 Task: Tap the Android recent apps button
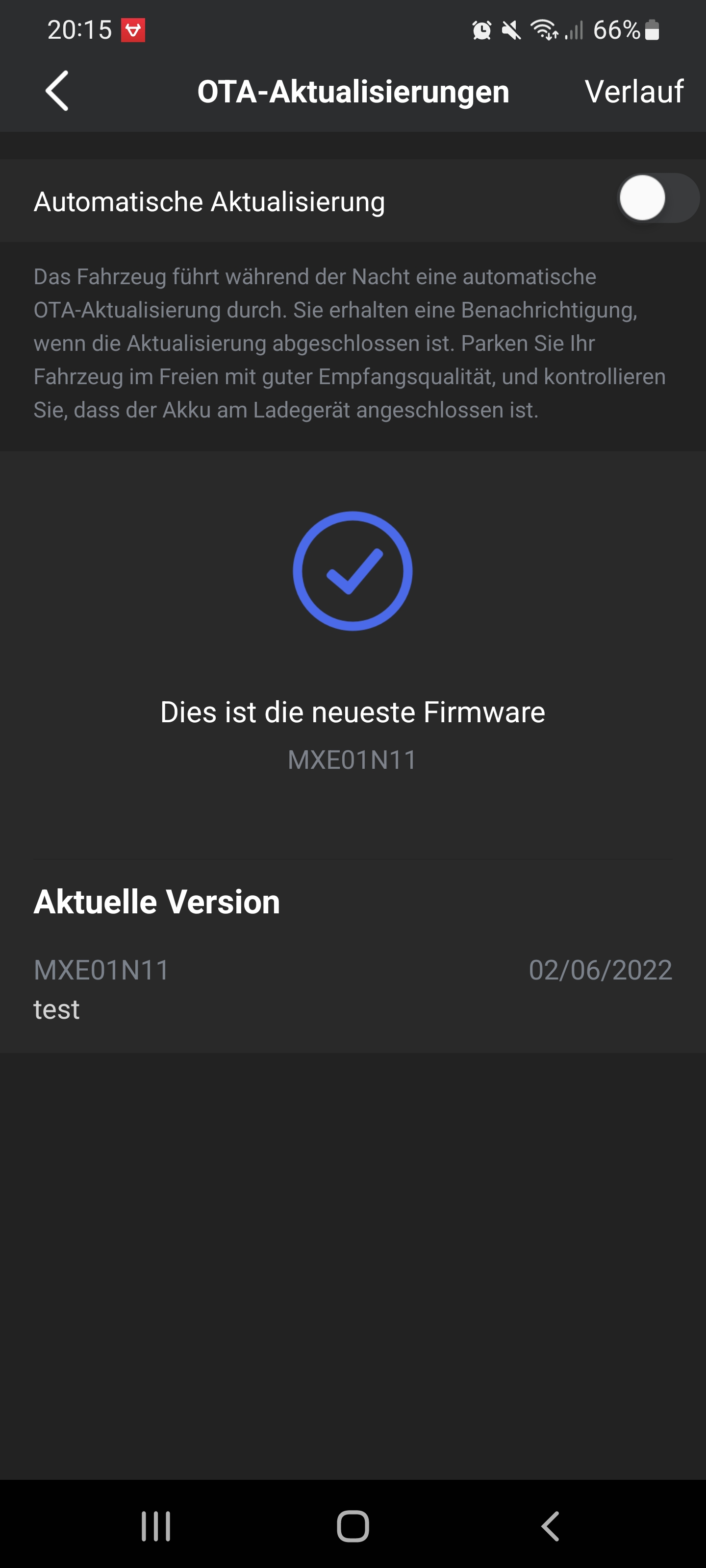point(156,1526)
